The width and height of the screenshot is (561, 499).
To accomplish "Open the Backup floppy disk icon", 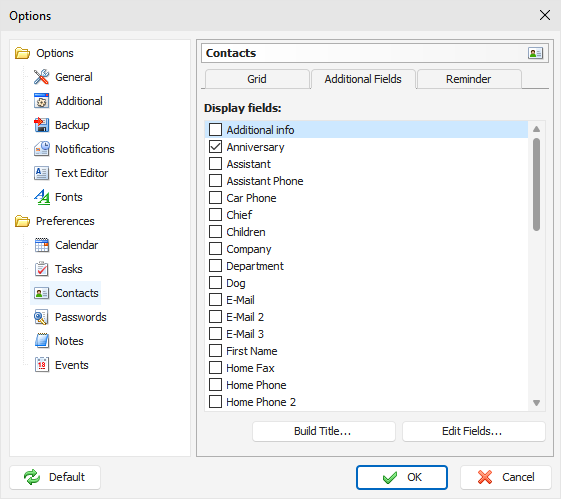I will click(42, 125).
